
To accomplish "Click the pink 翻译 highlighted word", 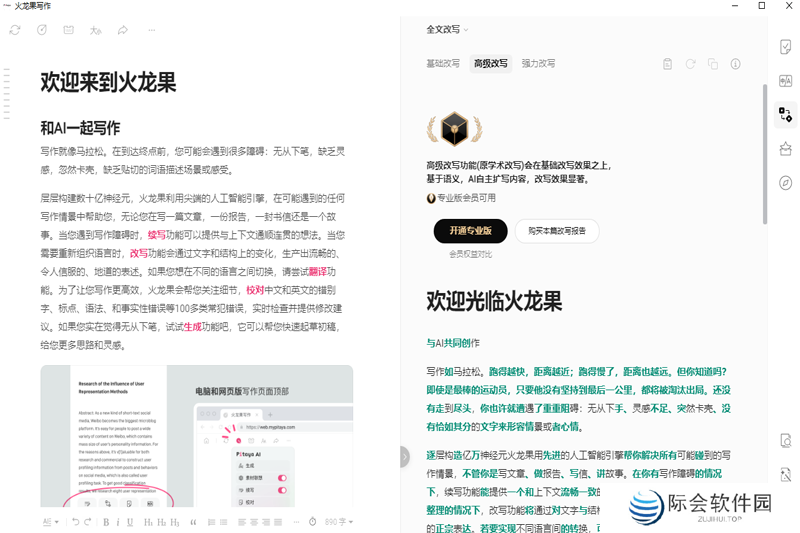I will coord(318,272).
